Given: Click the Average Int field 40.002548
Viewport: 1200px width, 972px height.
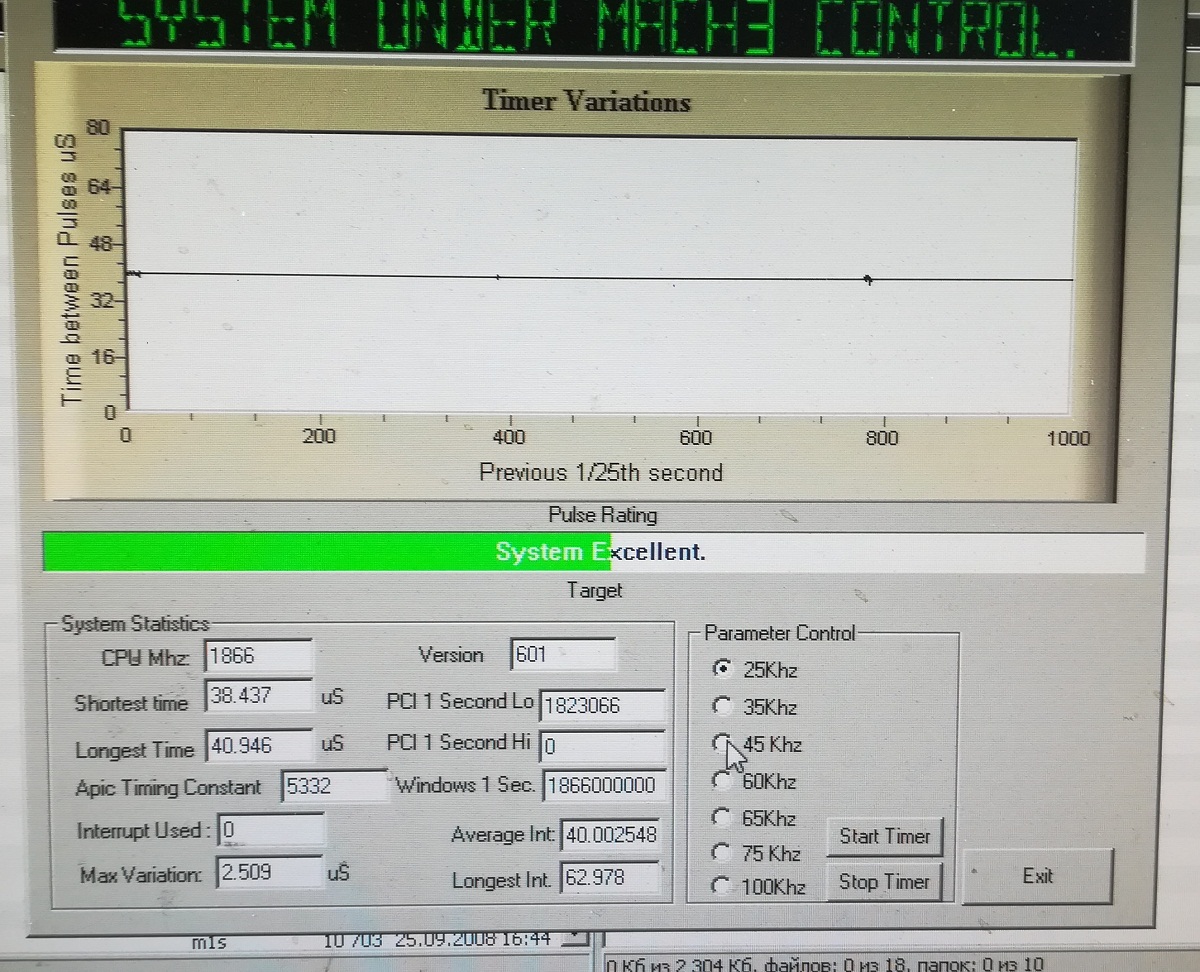Looking at the screenshot, I should [x=611, y=834].
